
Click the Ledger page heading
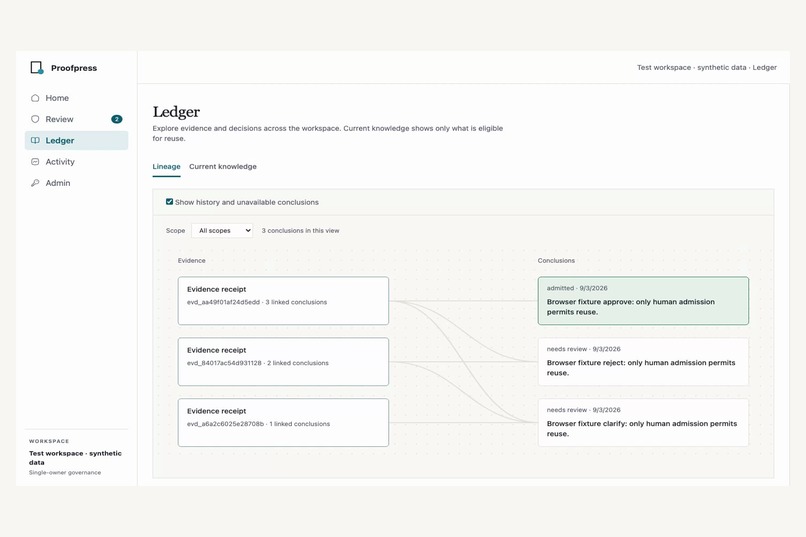tap(176, 112)
